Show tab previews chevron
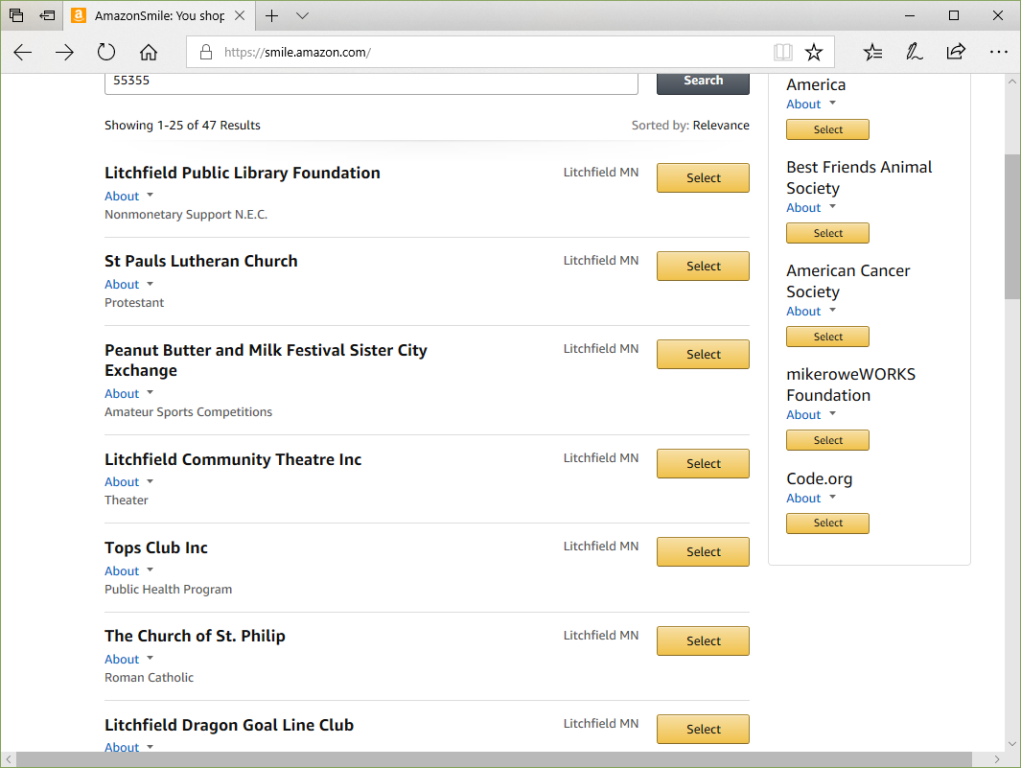1021x768 pixels. click(x=303, y=16)
